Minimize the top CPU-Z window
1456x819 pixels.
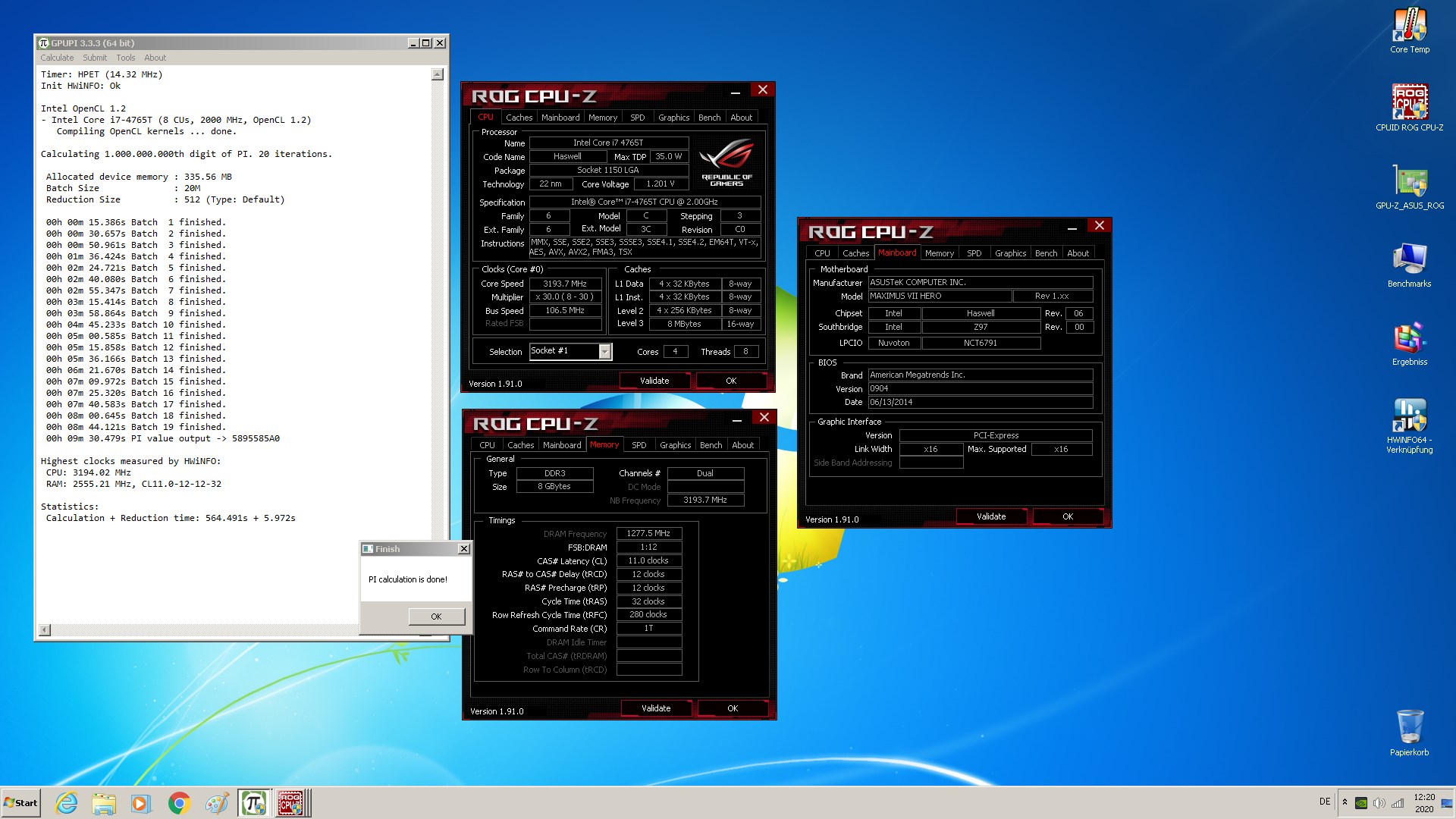tap(736, 93)
